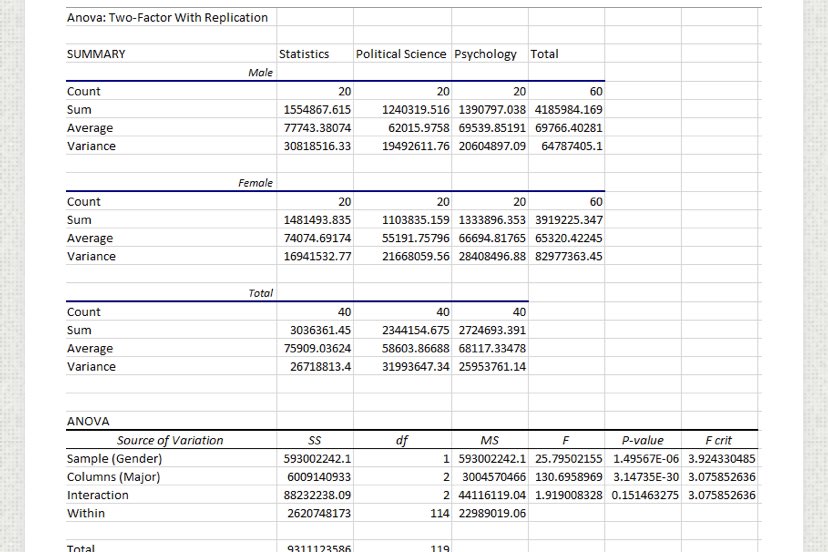Select Male total average 69766.40281

569,128
